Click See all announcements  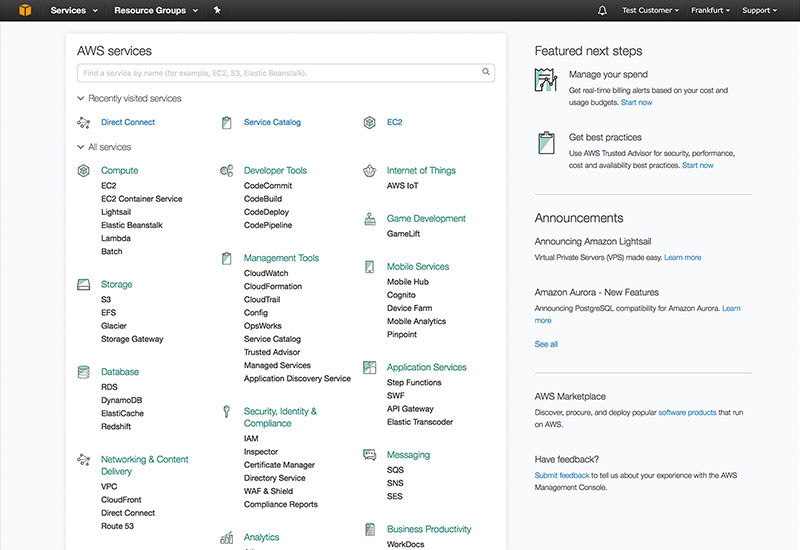[546, 344]
